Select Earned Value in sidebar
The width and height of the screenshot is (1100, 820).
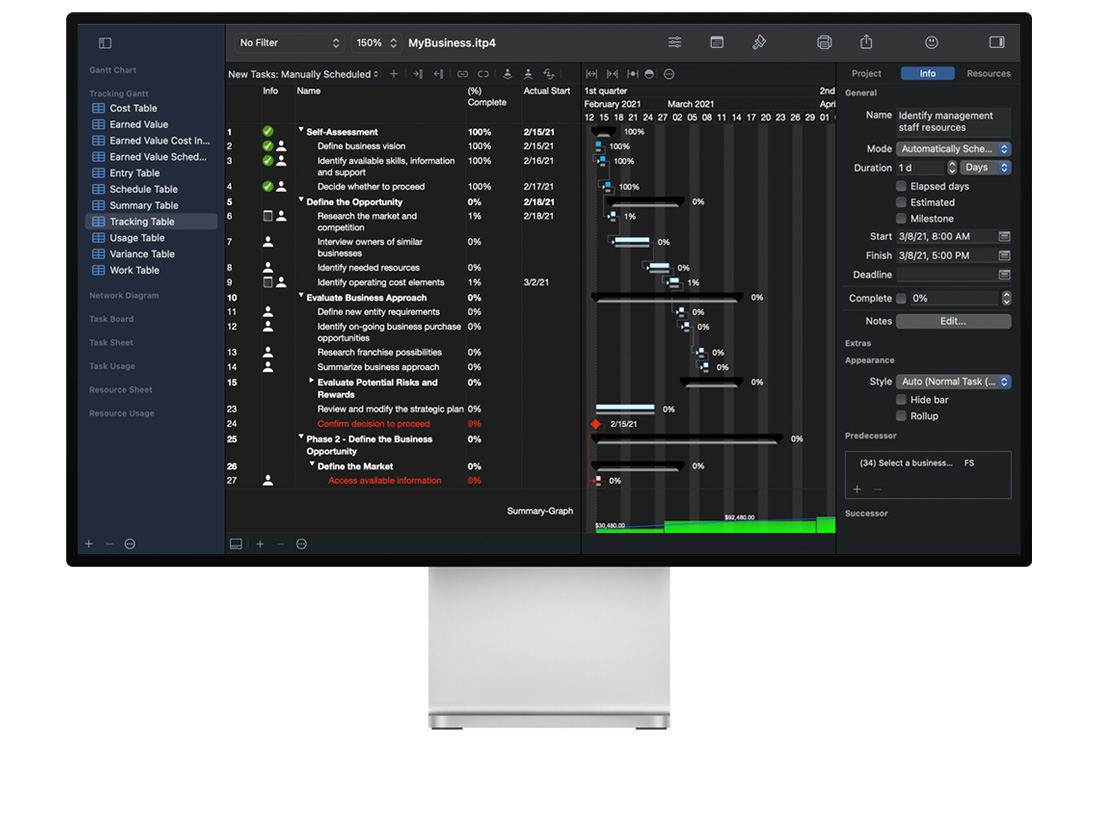tap(151, 124)
